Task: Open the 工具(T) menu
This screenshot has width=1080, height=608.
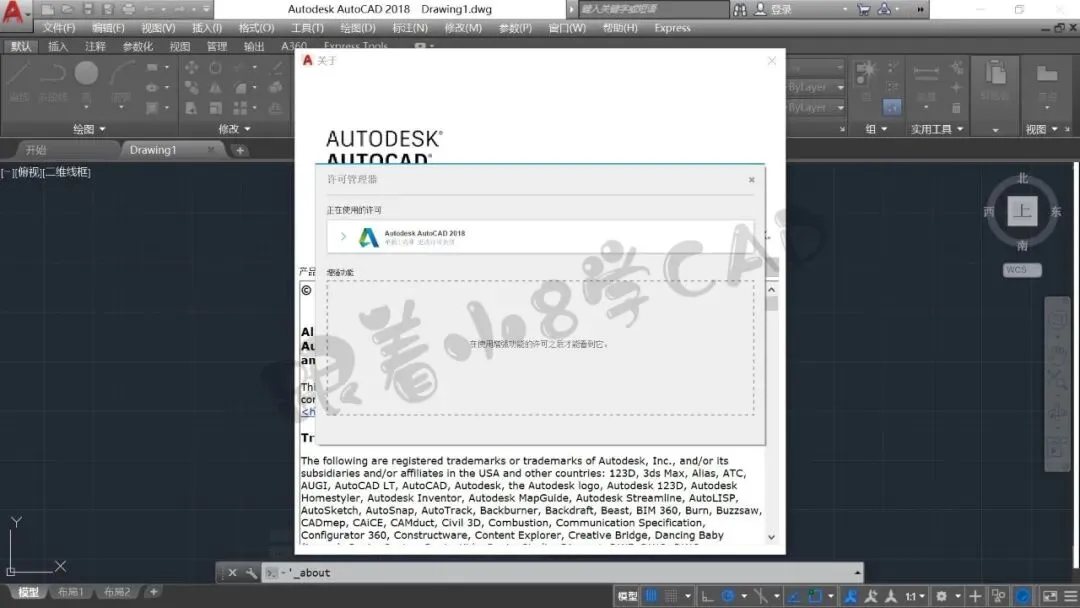Action: 307,28
